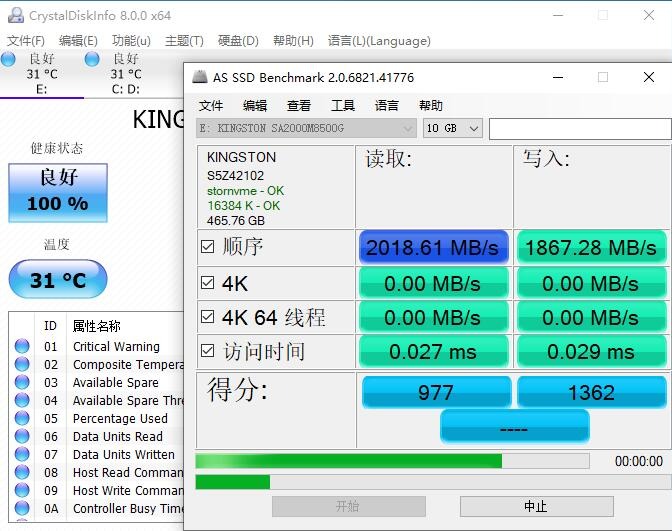Click the greyed 开始 start button
This screenshot has width=672, height=531.
[348, 507]
